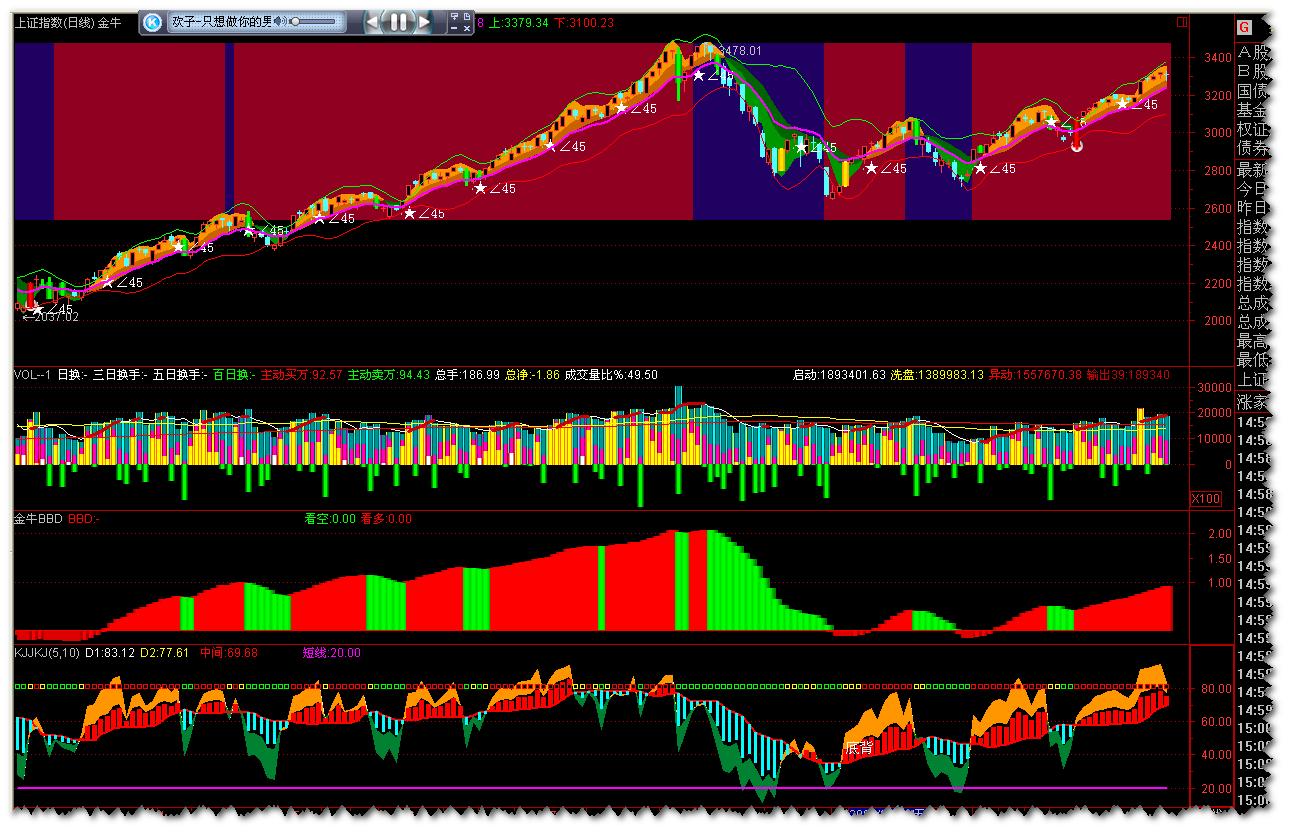Select 基金 row in right side panel
The width and height of the screenshot is (1290, 833).
[1253, 110]
